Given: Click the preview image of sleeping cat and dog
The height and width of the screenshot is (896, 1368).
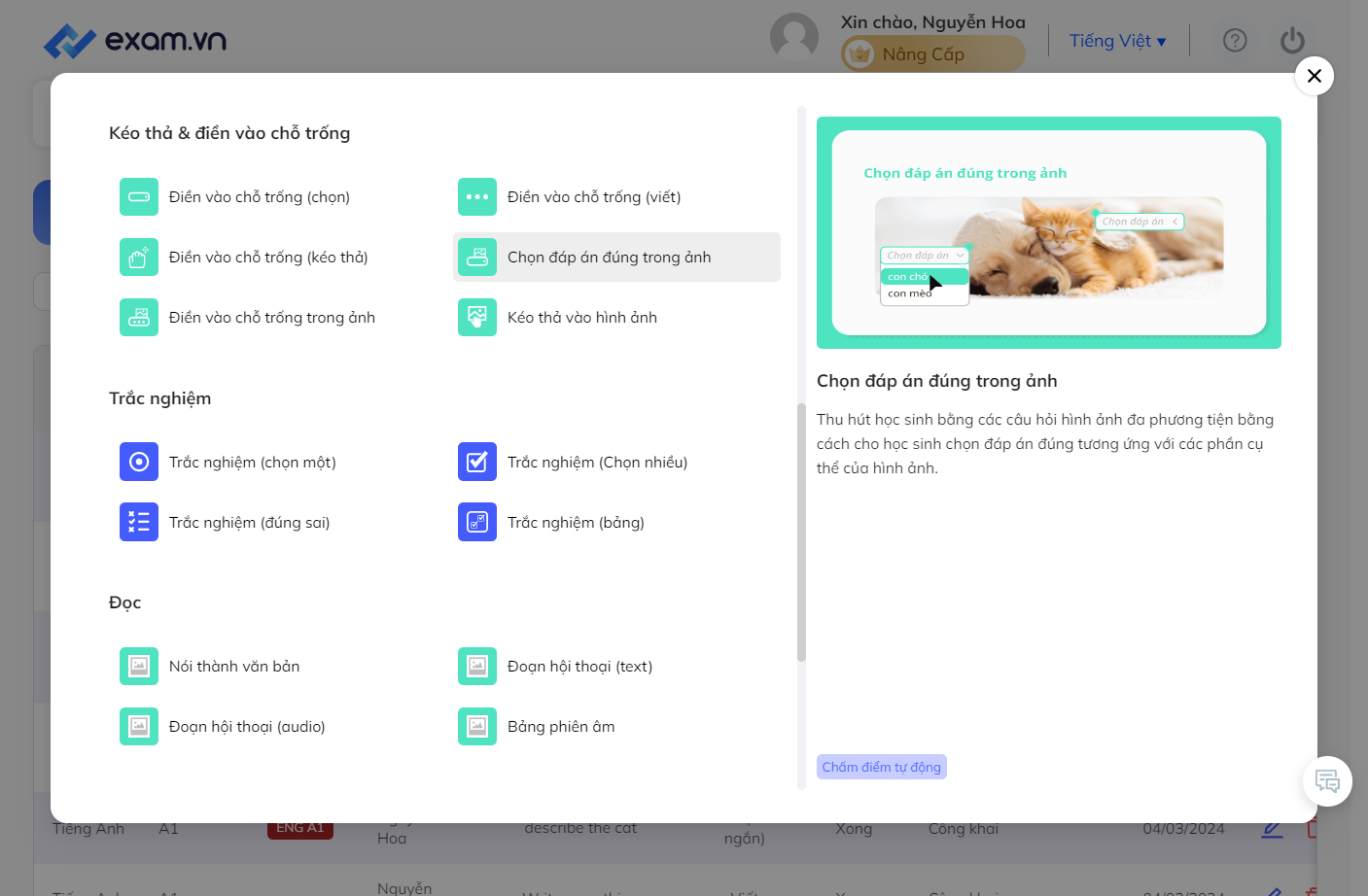Looking at the screenshot, I should (x=1049, y=247).
